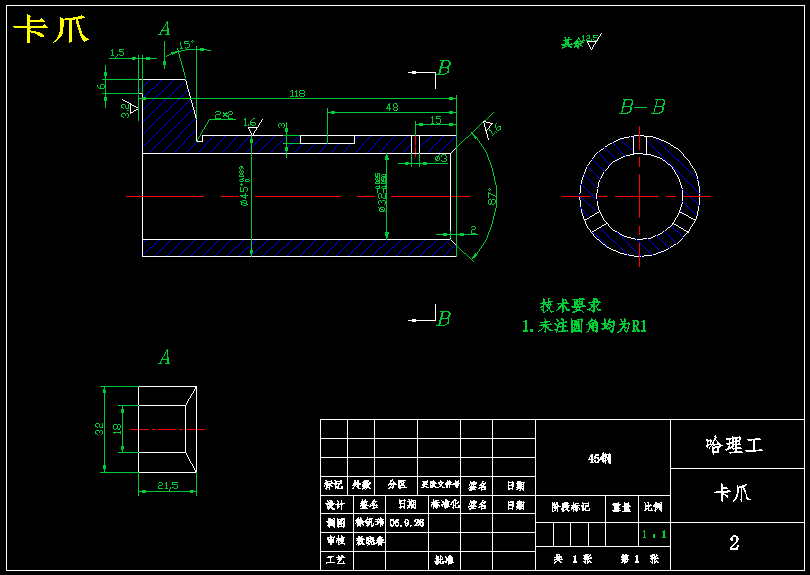
Task: Click the 标准化 label cell
Action: click(x=445, y=505)
